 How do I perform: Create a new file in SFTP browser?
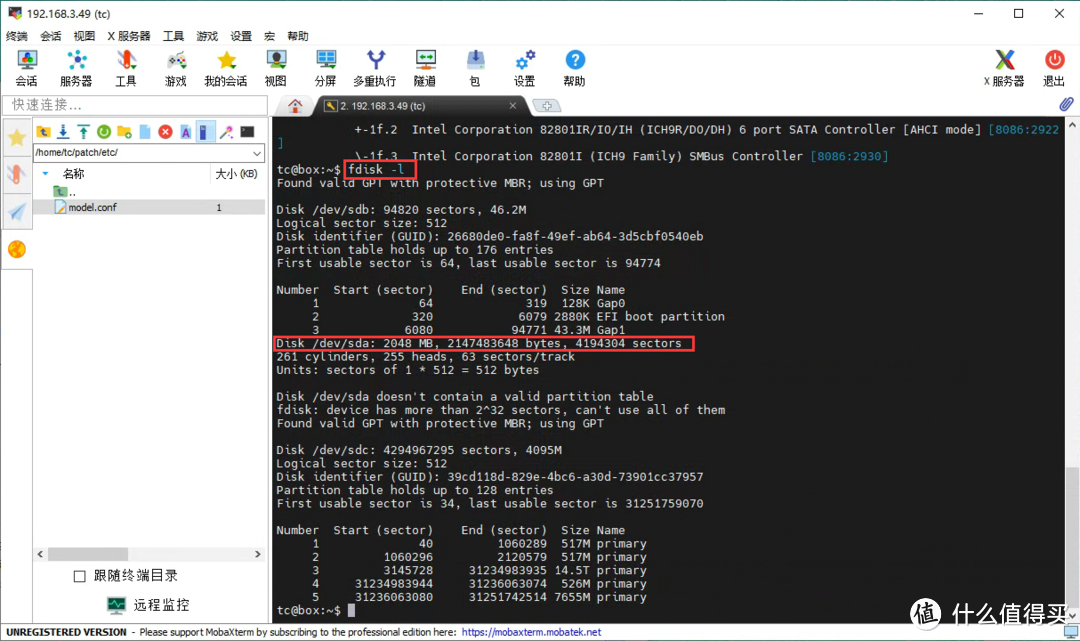pos(145,132)
